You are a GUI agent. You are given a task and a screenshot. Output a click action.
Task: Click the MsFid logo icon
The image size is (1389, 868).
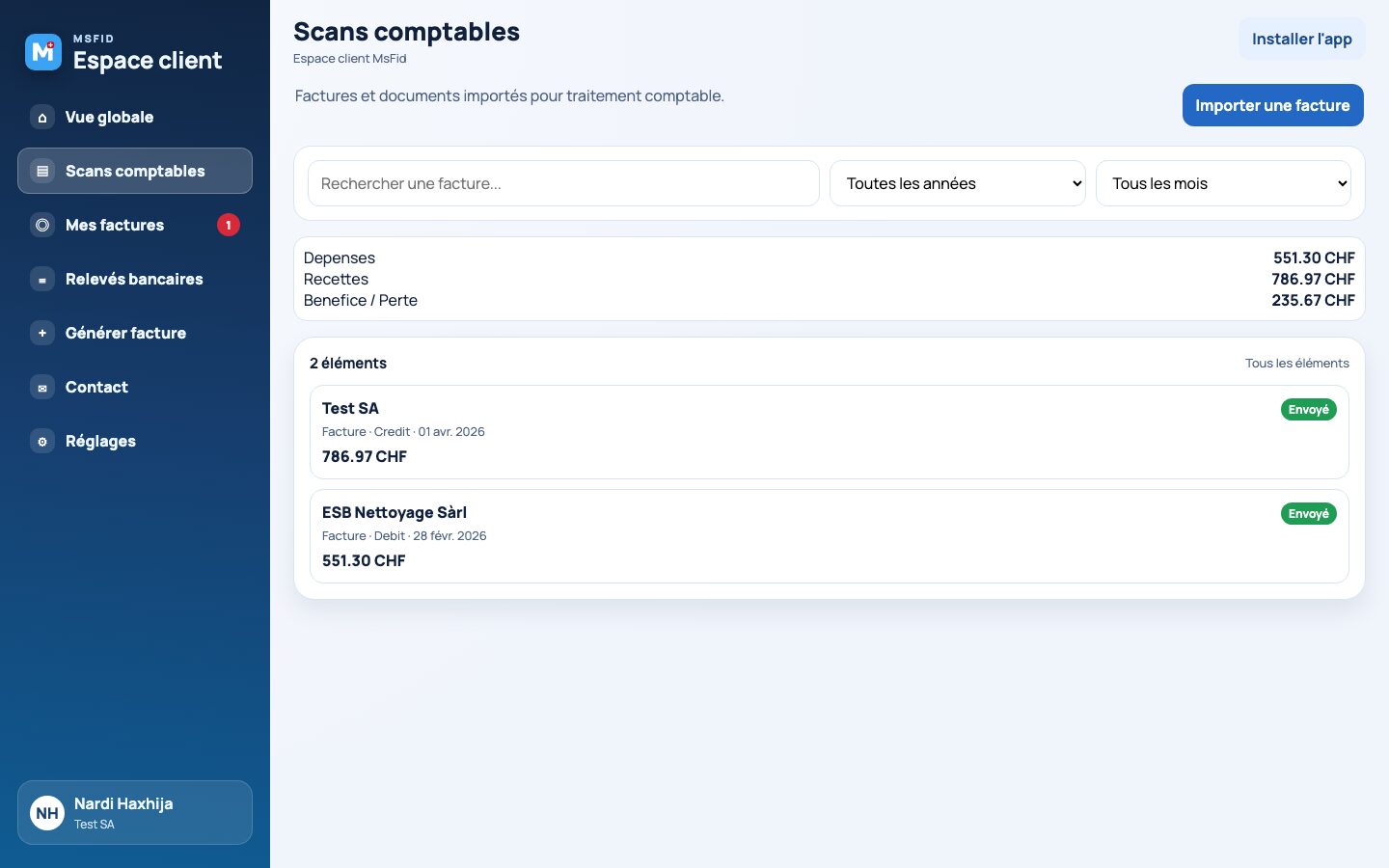43,52
